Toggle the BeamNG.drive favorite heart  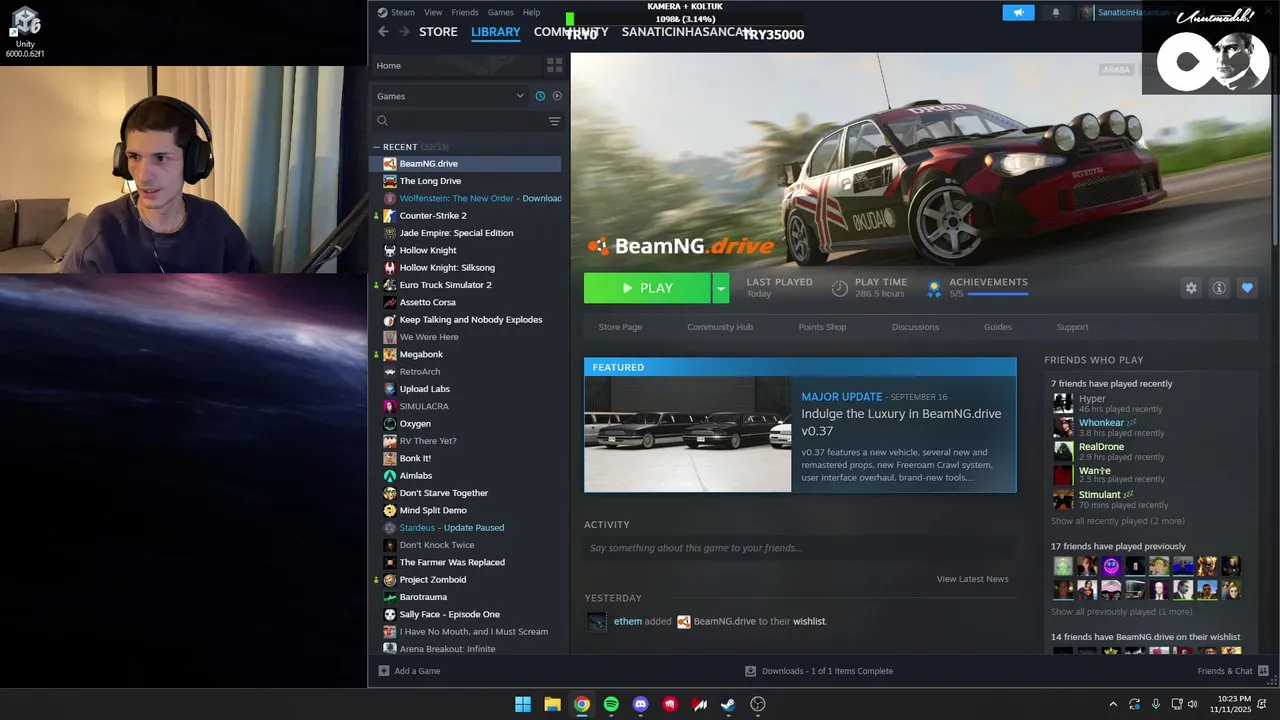coord(1247,288)
